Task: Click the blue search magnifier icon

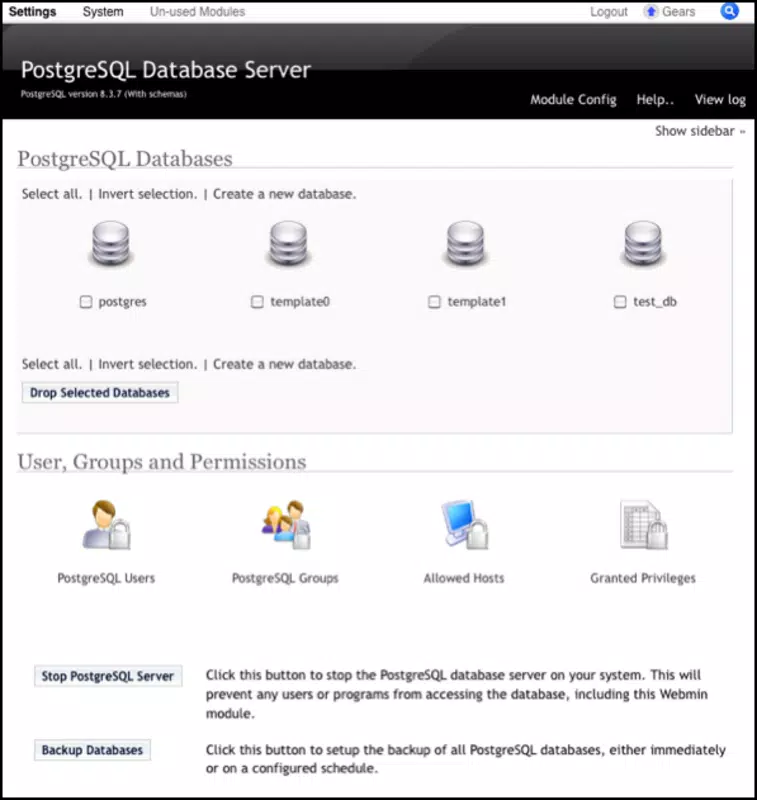Action: click(x=729, y=11)
